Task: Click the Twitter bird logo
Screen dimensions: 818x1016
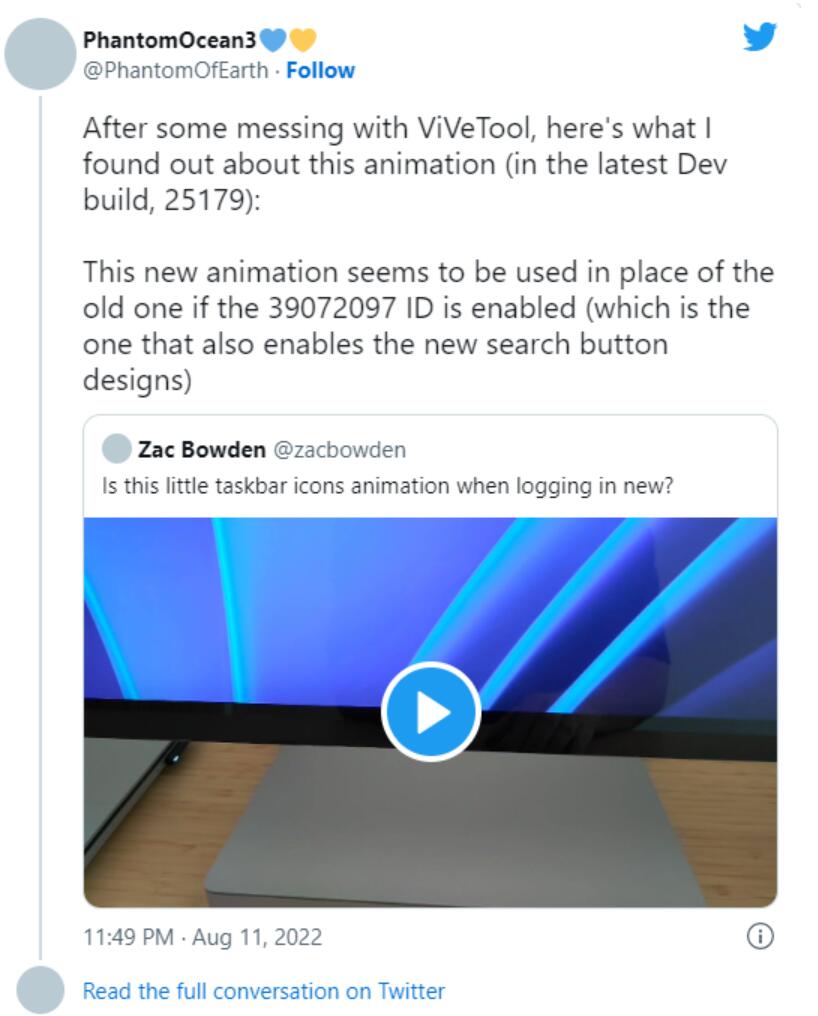Action: point(759,37)
